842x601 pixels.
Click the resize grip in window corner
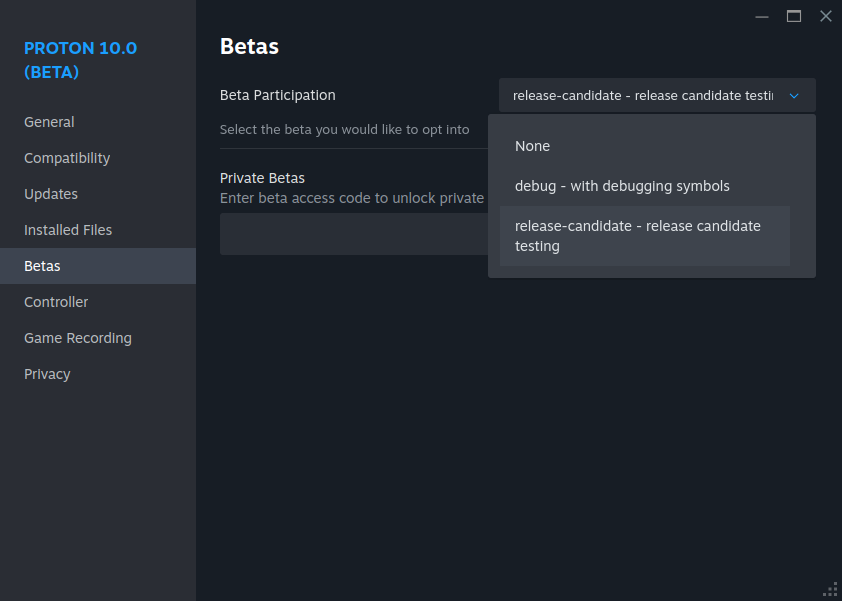(830, 589)
